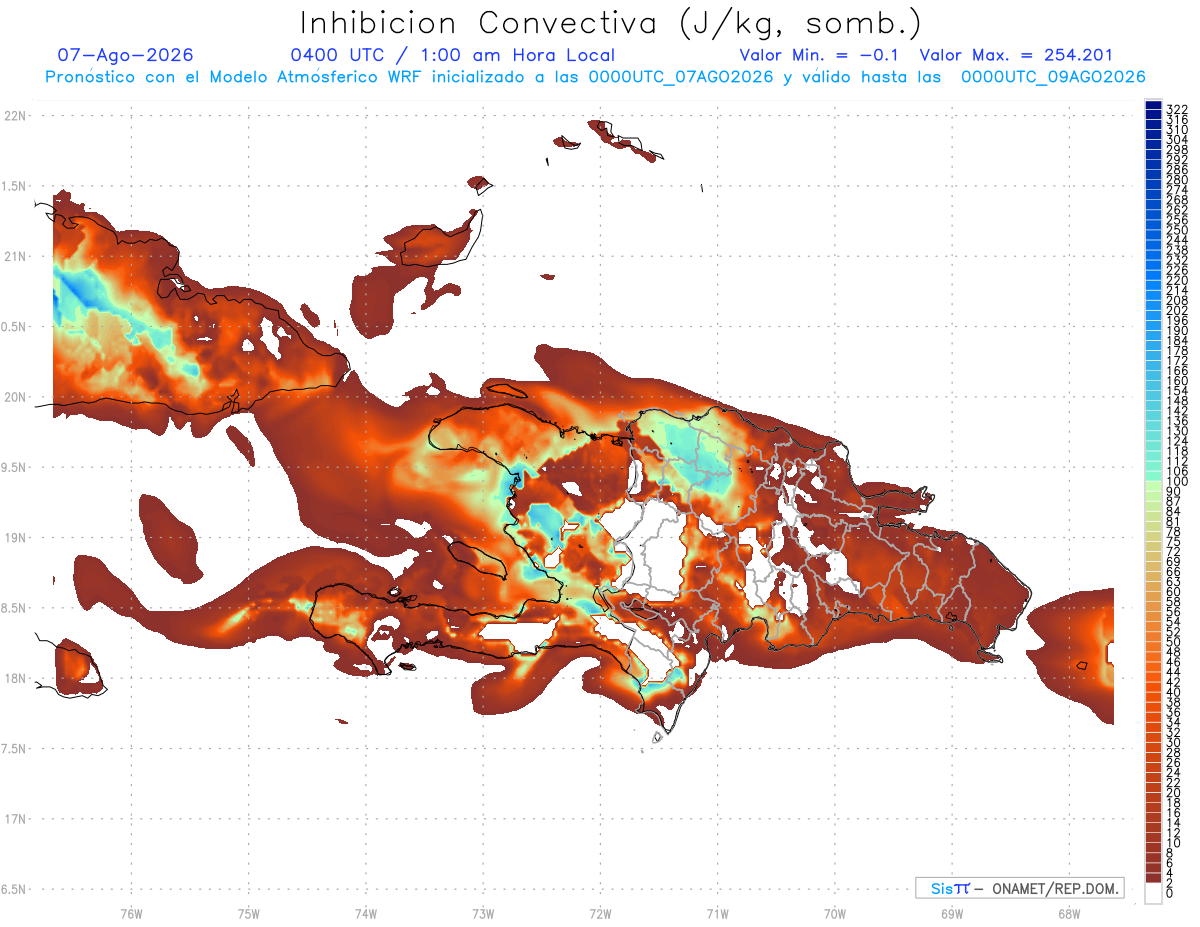1200x927 pixels.
Task: Click the "72W" longitude label
Action: point(600,912)
